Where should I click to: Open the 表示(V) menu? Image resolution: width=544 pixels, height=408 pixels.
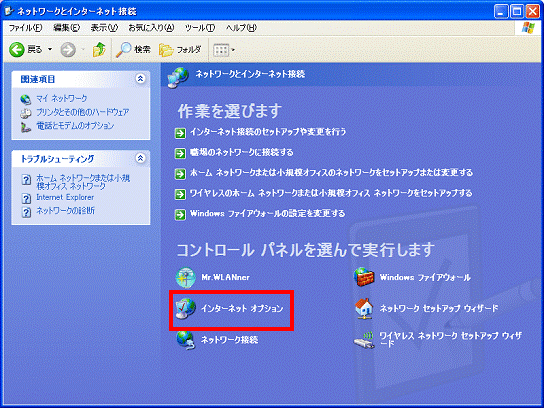(104, 28)
